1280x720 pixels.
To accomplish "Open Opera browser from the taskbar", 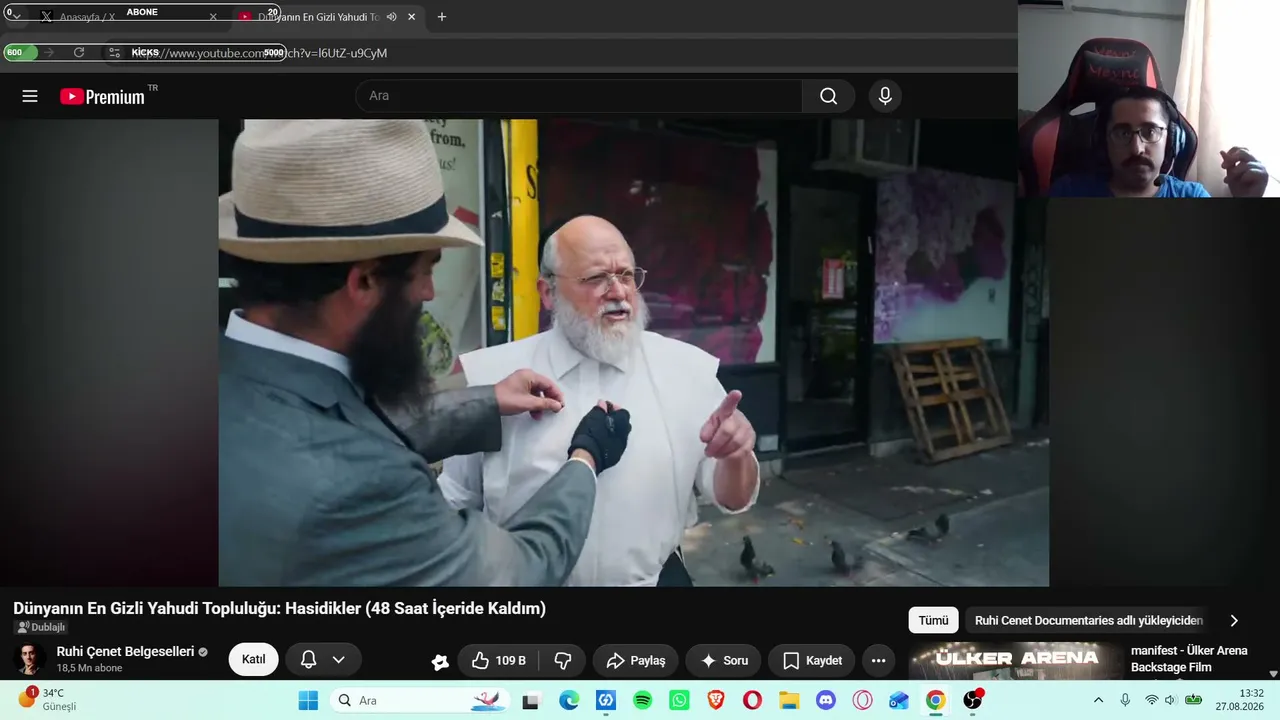I will point(752,700).
